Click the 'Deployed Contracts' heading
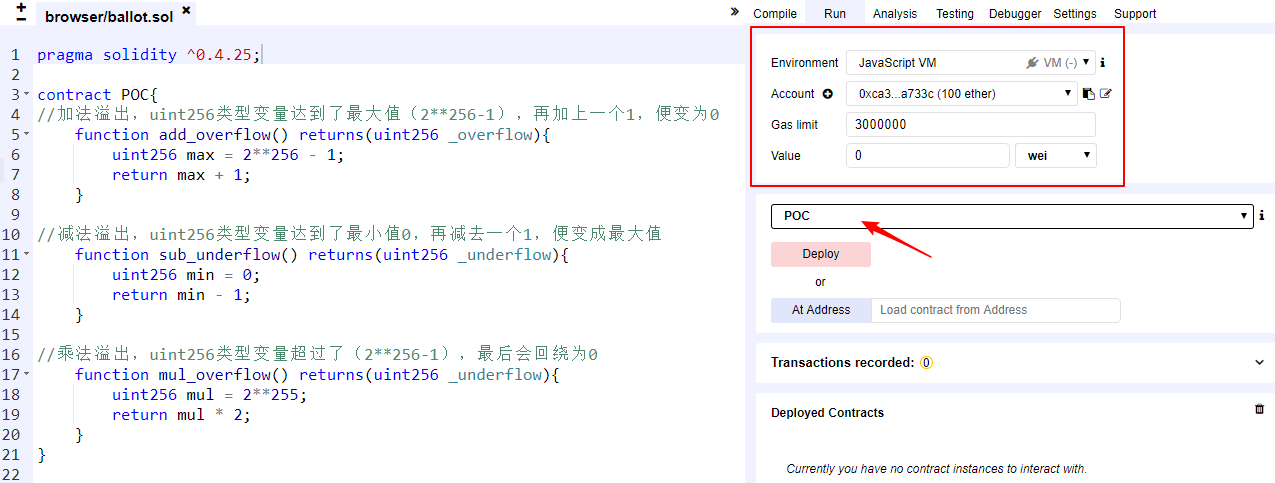The image size is (1275, 483). point(827,413)
